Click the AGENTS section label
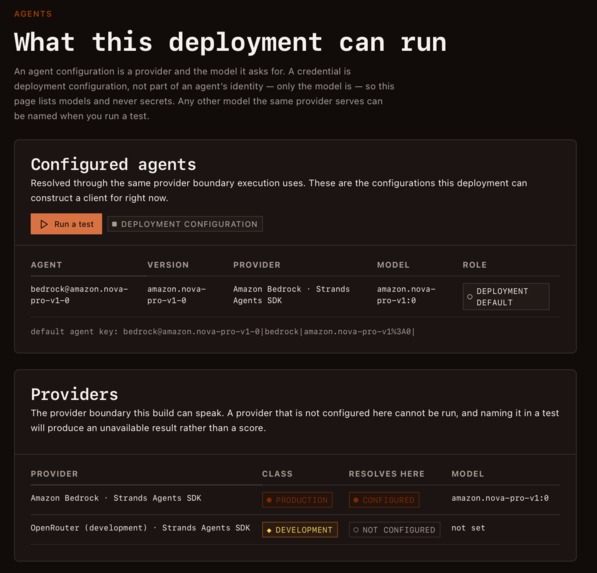The height and width of the screenshot is (573, 597). click(33, 14)
